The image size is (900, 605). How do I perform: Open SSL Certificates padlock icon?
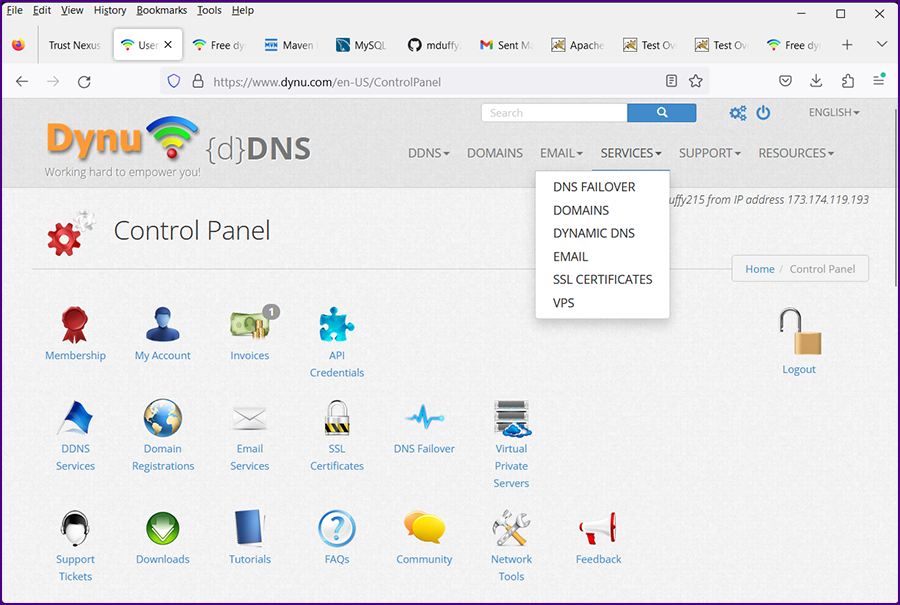point(337,418)
